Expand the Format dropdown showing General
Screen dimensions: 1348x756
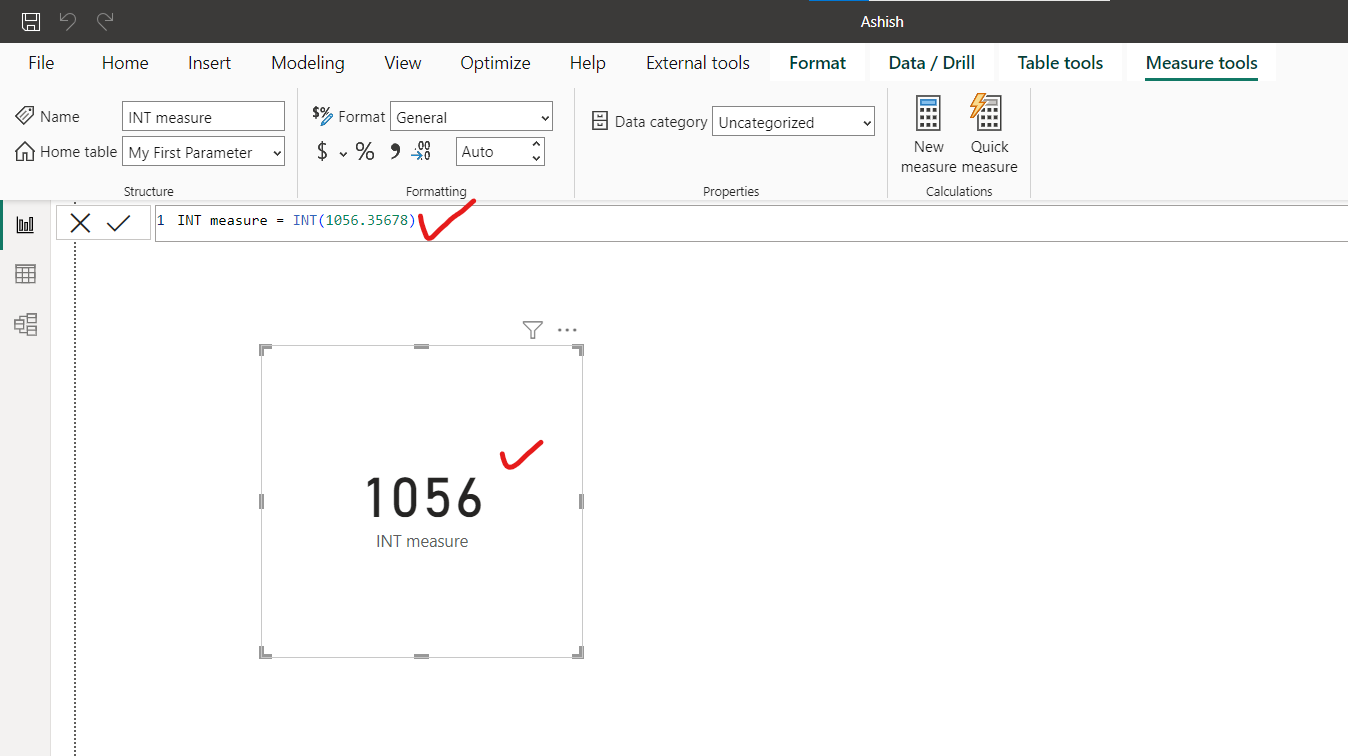tap(471, 118)
